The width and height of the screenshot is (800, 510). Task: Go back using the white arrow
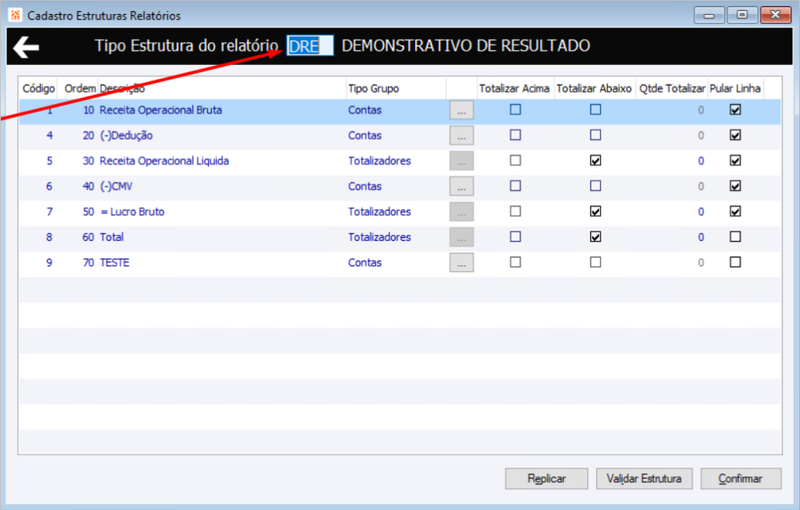pos(26,47)
